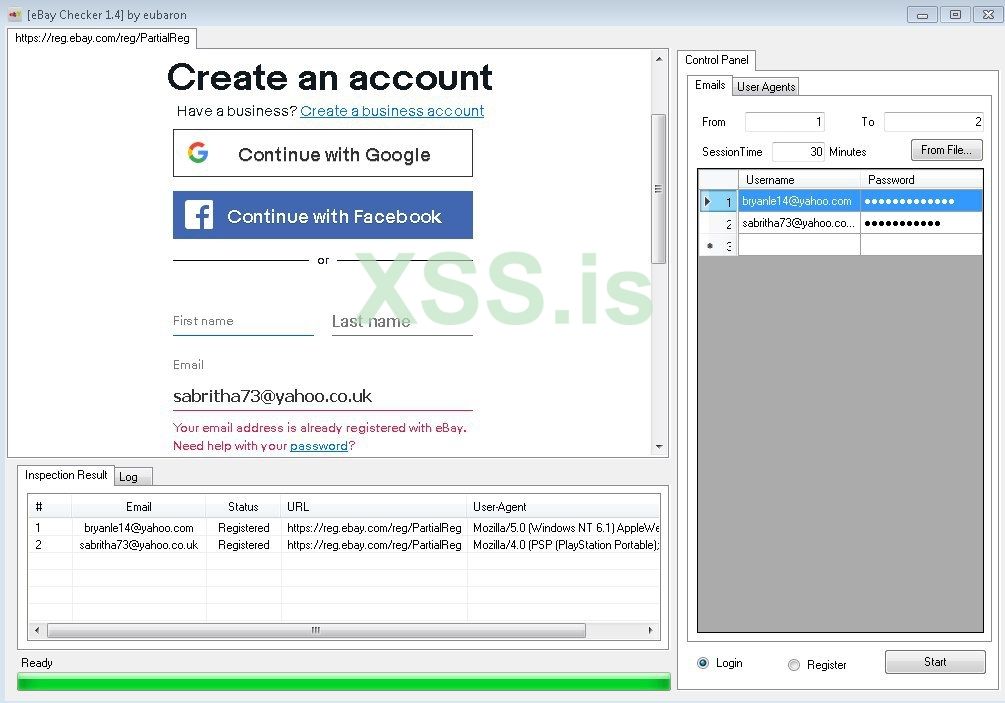
Task: Select the Register radio button
Action: point(793,665)
